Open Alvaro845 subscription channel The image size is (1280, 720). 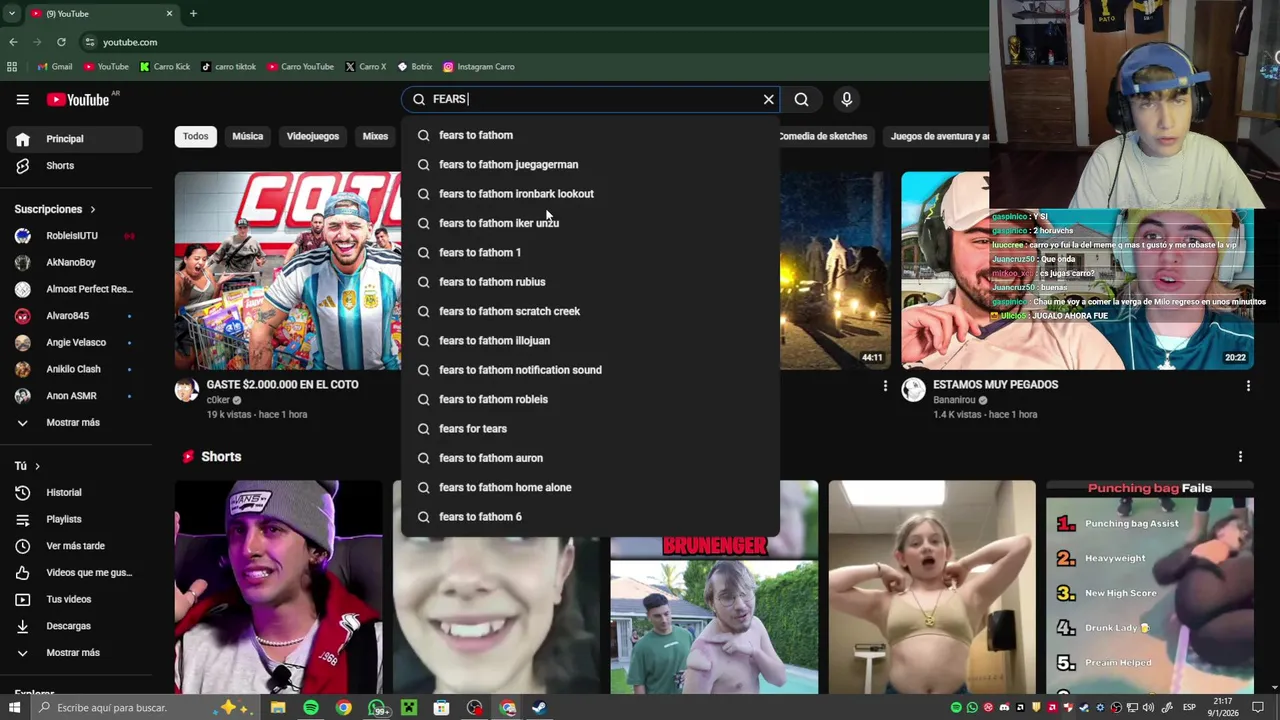75,316
